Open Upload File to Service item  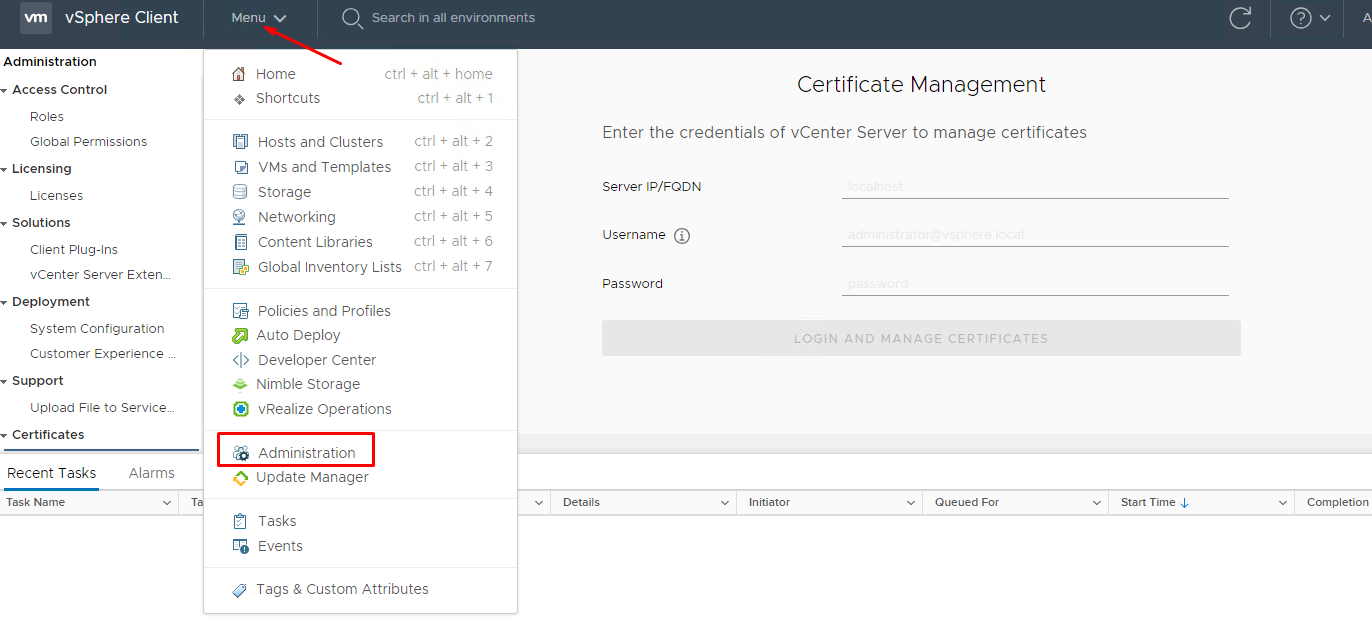coord(102,408)
